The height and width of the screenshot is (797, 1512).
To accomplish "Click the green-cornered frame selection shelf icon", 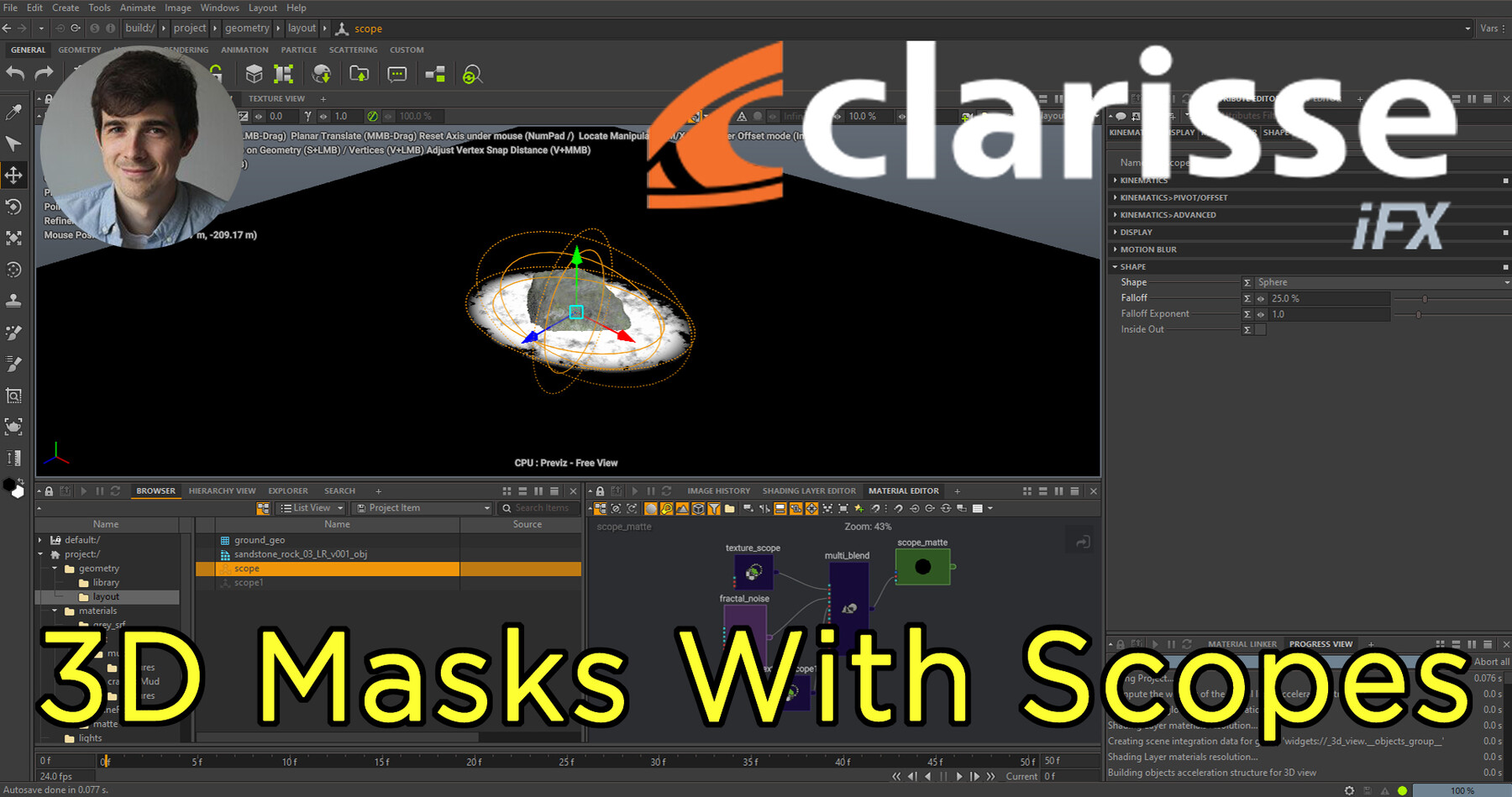I will click(x=283, y=74).
